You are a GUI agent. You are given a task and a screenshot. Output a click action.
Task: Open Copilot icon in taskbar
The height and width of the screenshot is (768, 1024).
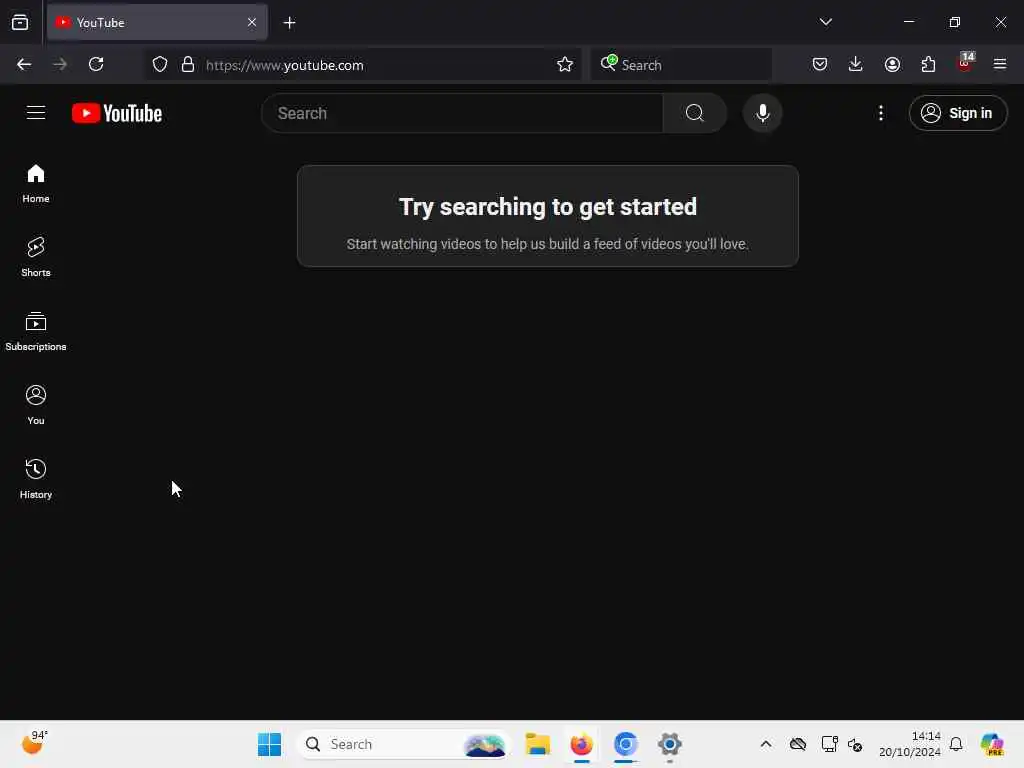click(992, 744)
